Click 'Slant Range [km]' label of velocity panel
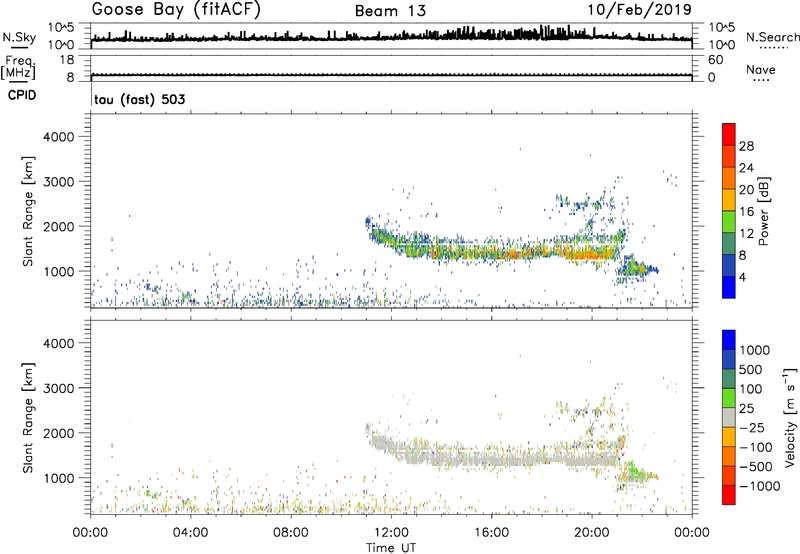Image resolution: width=800 pixels, height=554 pixels. [28, 417]
